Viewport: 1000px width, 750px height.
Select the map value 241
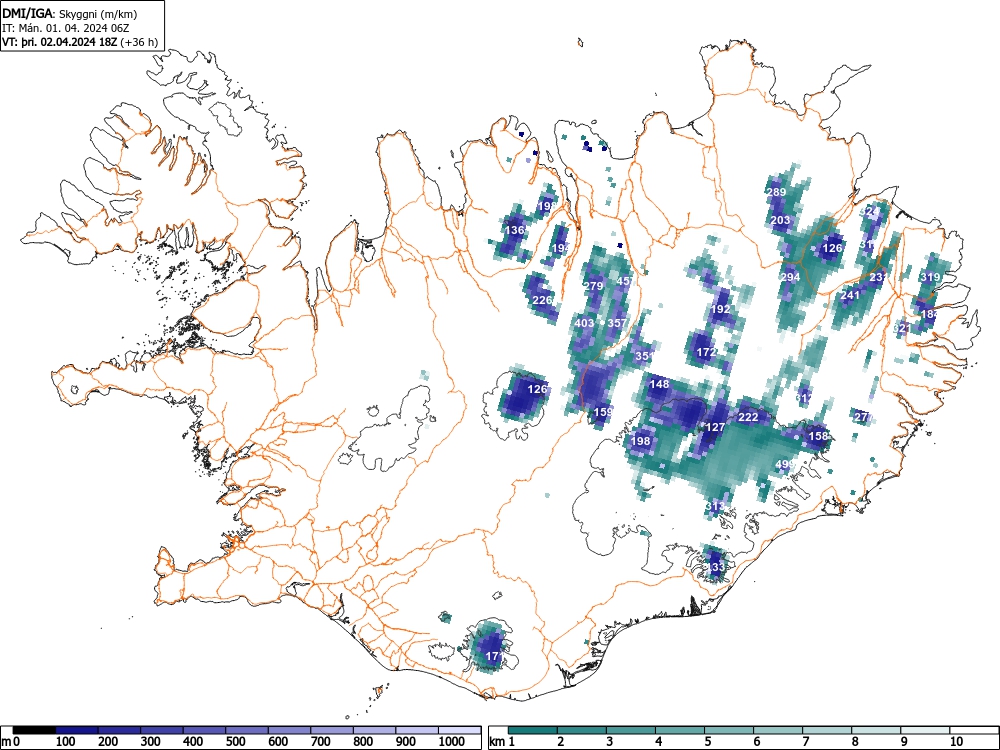coord(850,295)
